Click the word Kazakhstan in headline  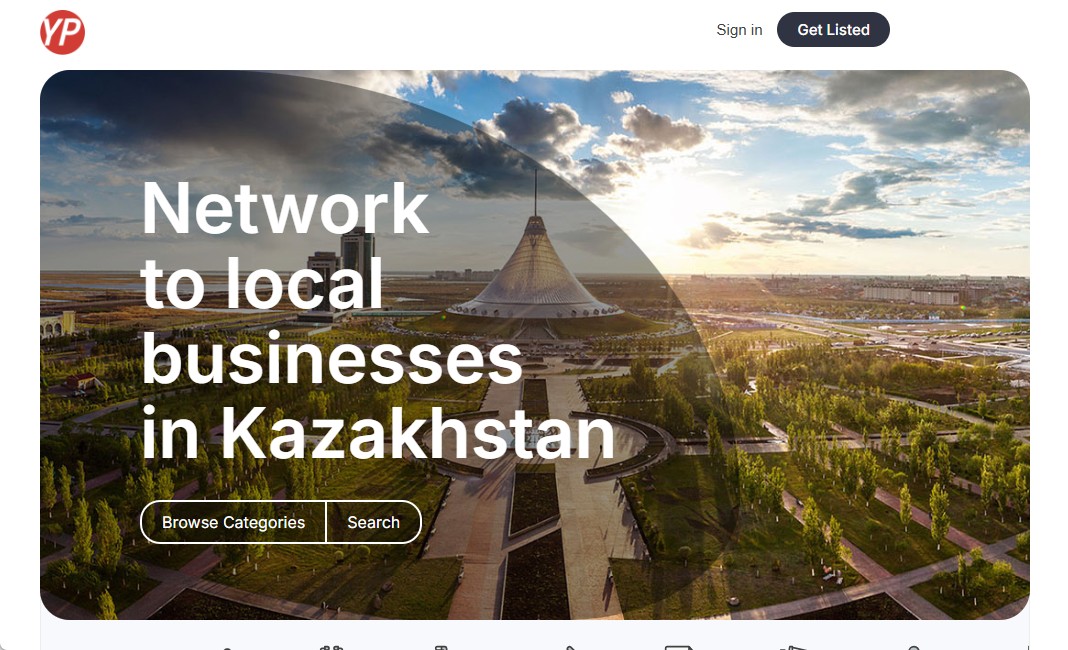click(418, 433)
